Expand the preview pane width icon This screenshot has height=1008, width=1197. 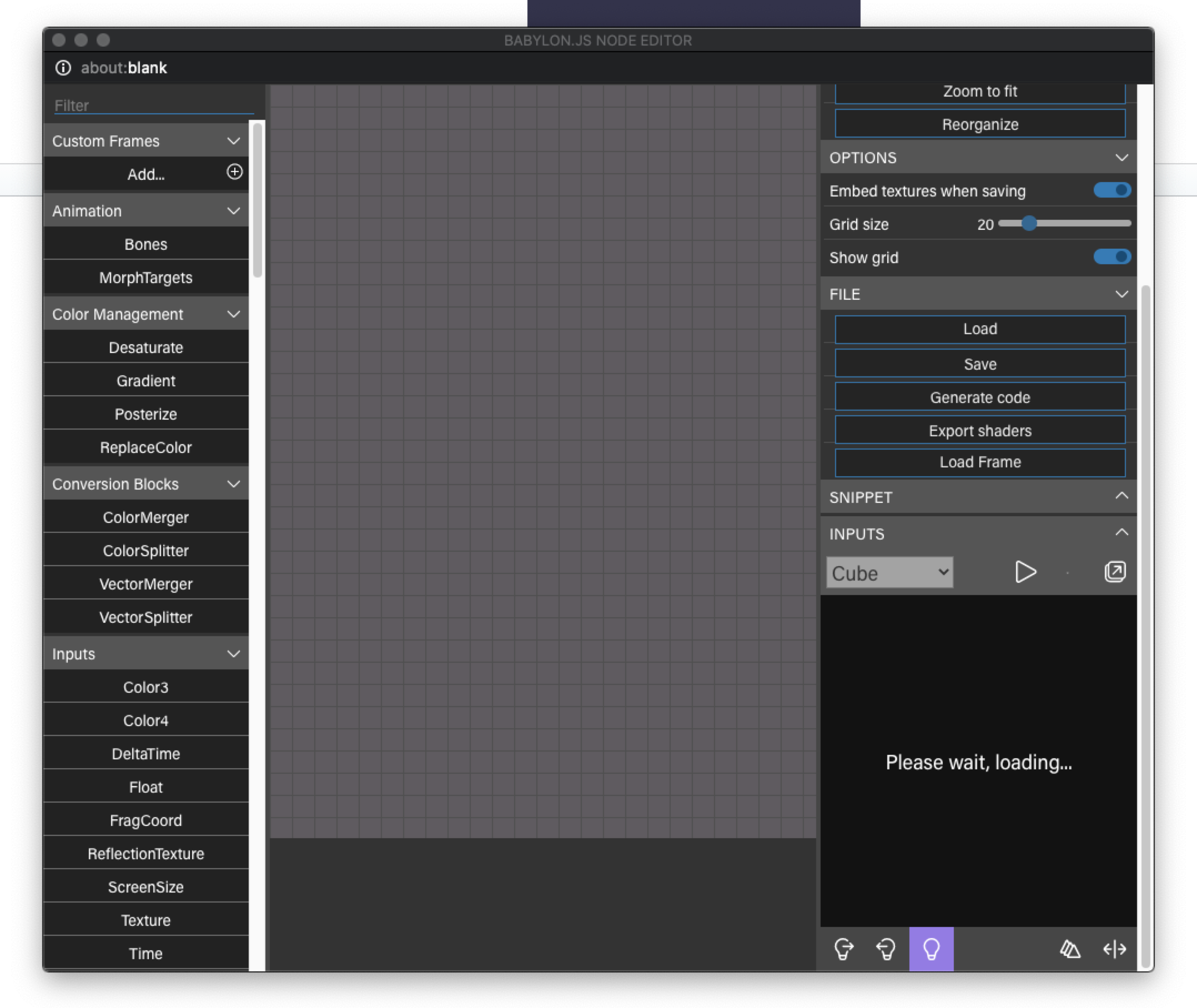click(x=1115, y=949)
